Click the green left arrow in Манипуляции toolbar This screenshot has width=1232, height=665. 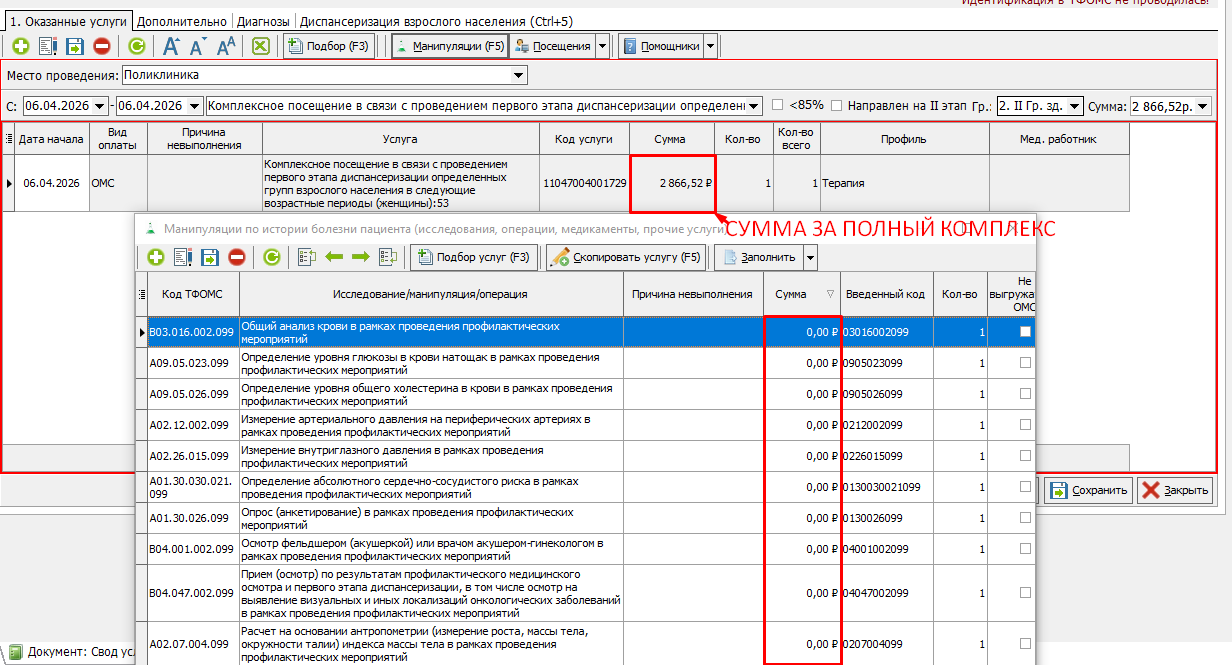(334, 257)
